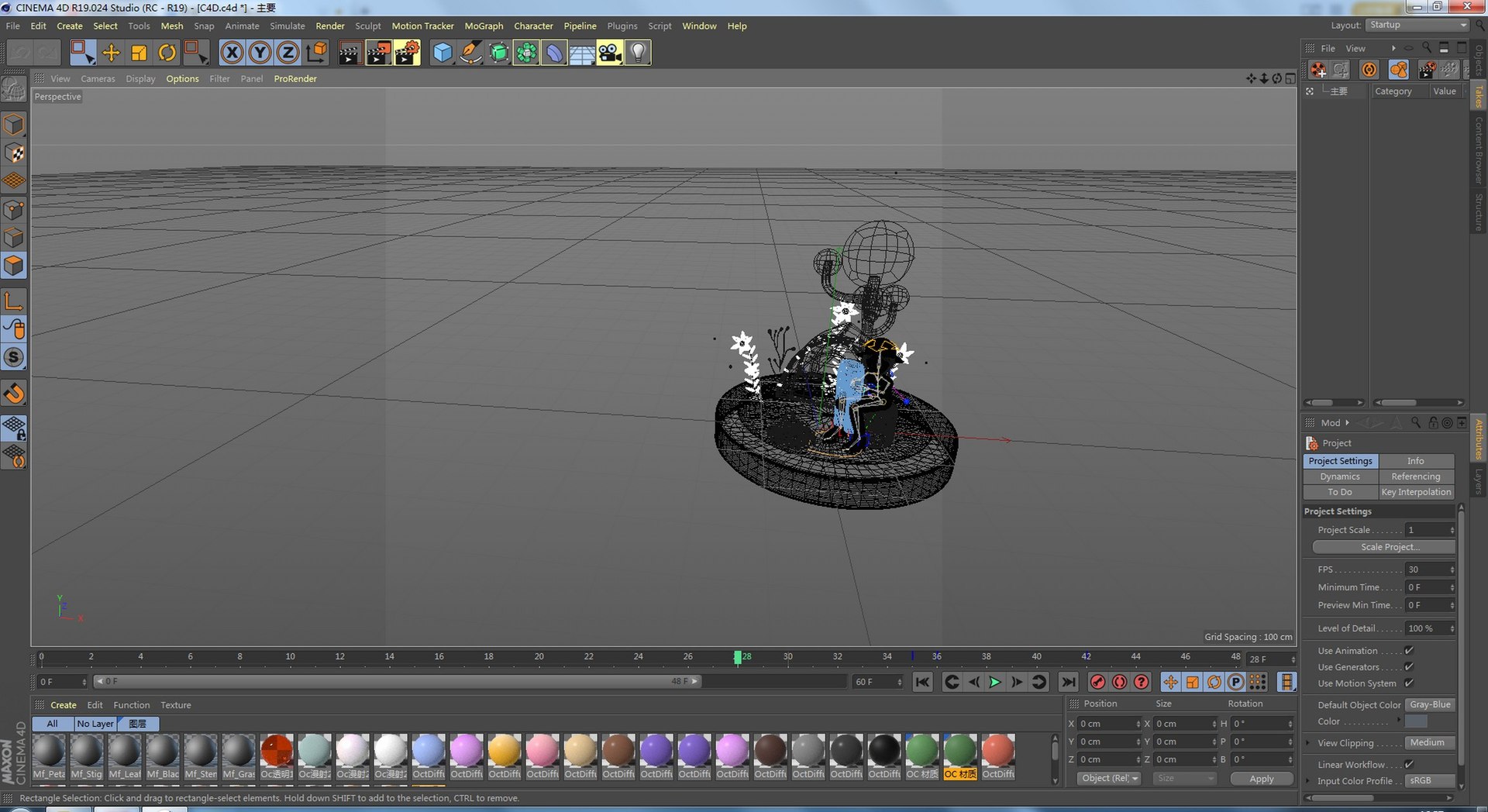1488x812 pixels.
Task: Click the timeline preview range bar
Action: pos(398,681)
